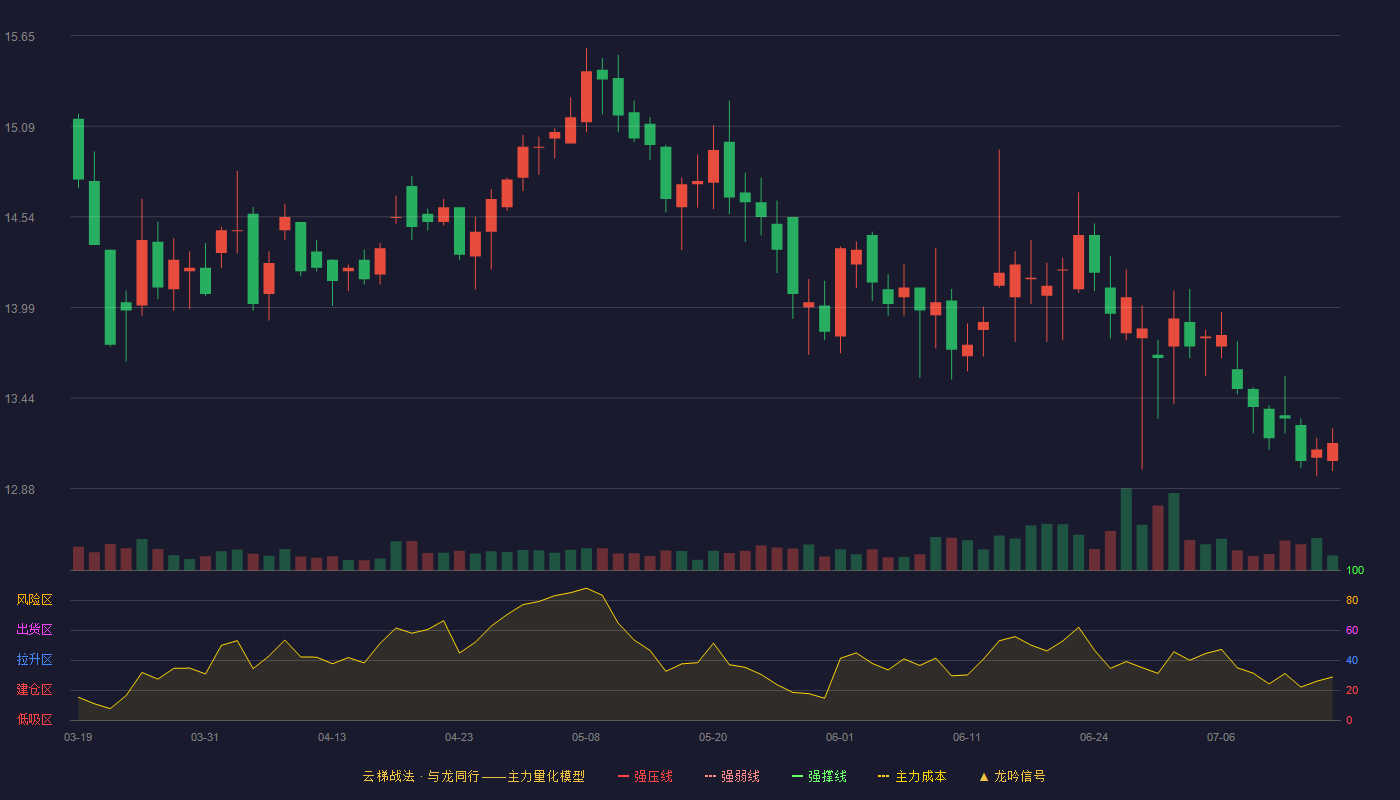Click the 06-11 date label
This screenshot has height=800, width=1400.
coord(967,737)
